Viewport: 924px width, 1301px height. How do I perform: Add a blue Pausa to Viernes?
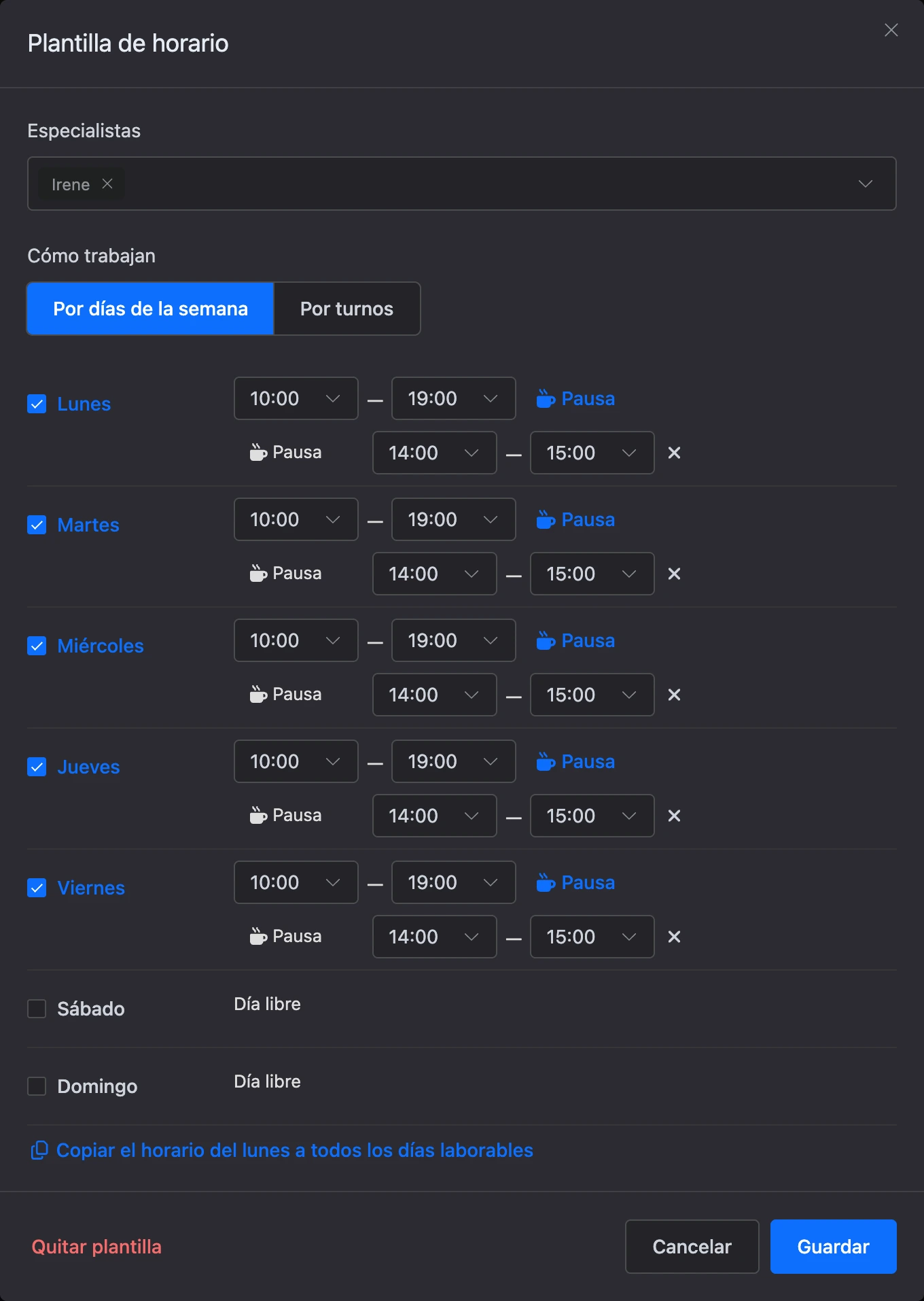[x=575, y=882]
